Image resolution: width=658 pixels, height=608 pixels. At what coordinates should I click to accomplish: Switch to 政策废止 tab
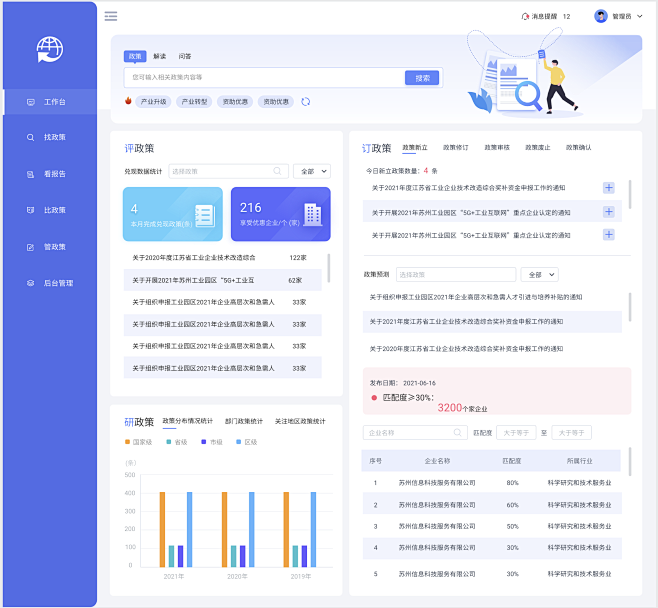click(x=538, y=148)
